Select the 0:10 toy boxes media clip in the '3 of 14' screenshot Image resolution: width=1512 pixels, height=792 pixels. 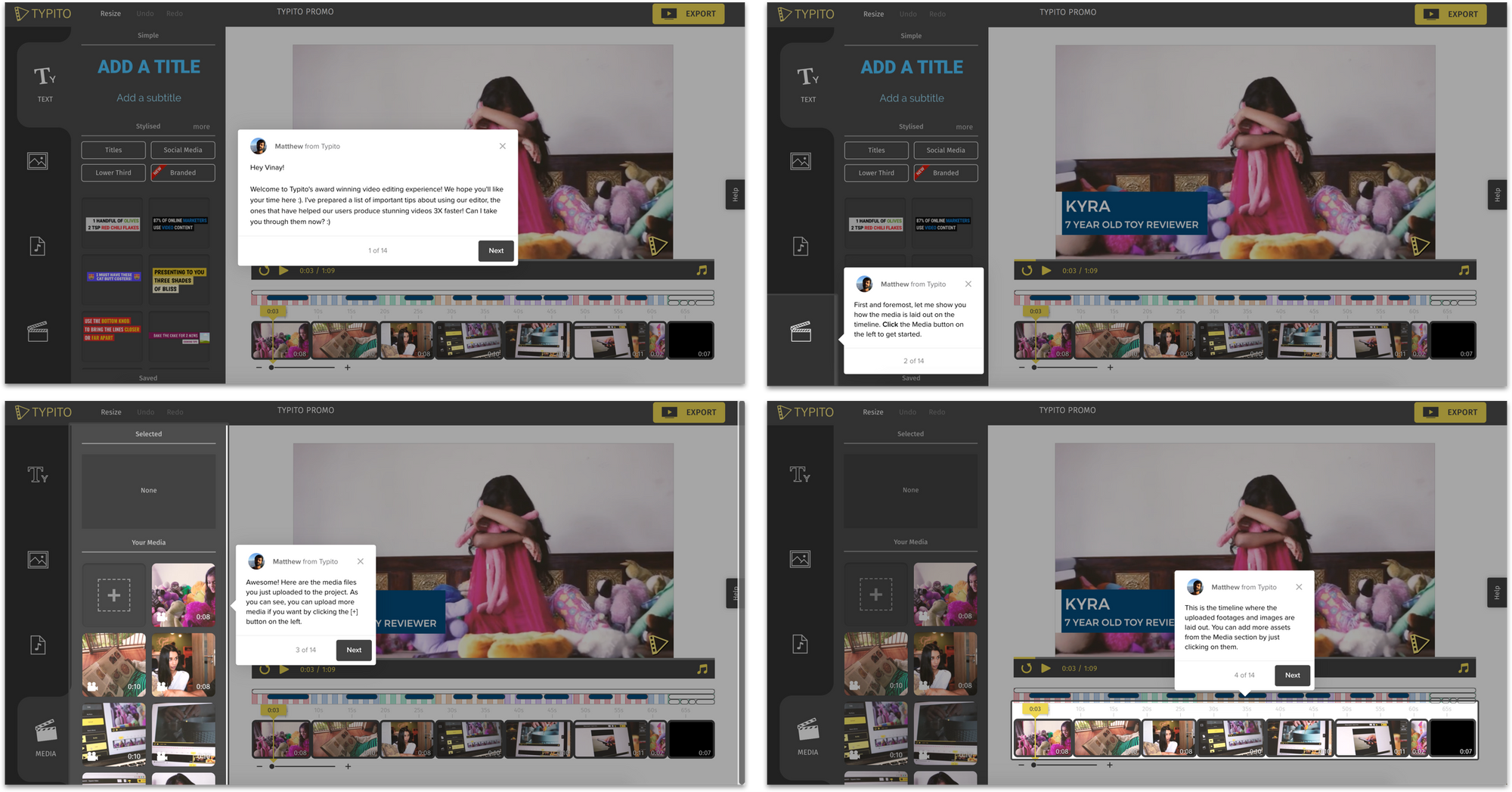click(113, 665)
